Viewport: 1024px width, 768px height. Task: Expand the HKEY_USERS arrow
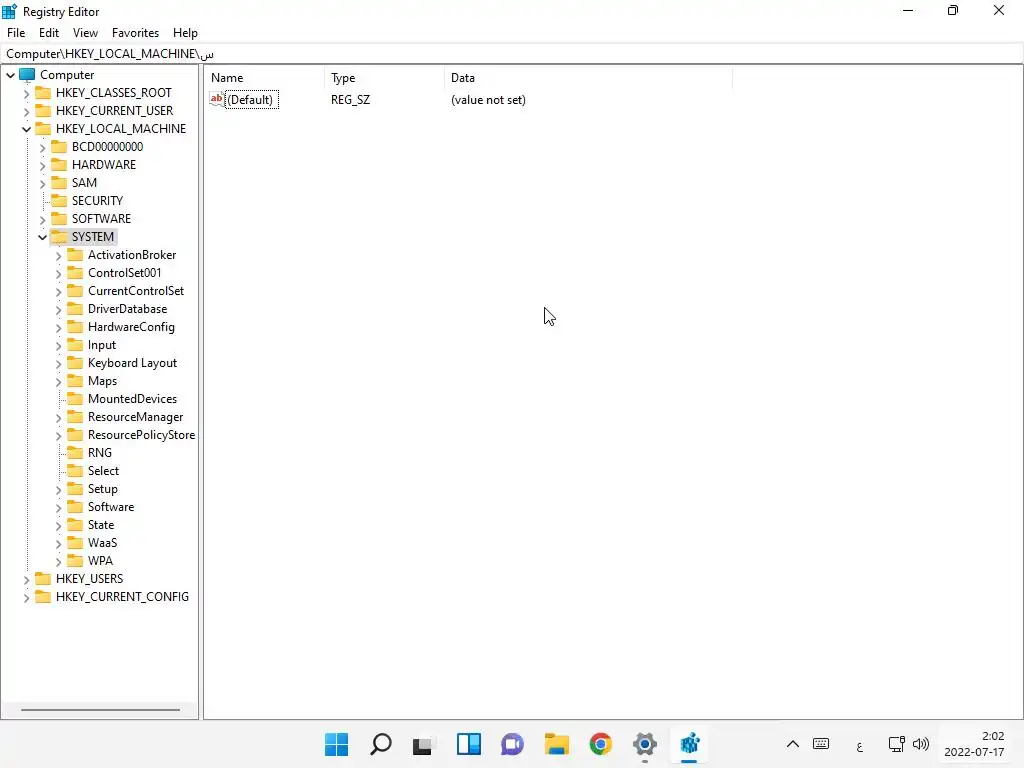(x=26, y=579)
